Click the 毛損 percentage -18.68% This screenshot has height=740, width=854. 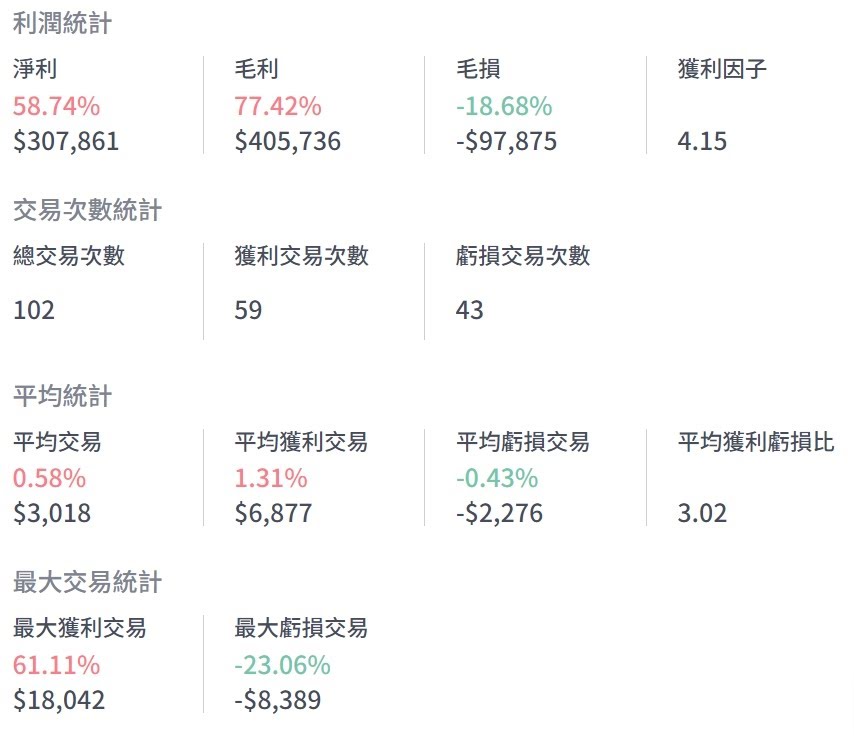(x=503, y=106)
